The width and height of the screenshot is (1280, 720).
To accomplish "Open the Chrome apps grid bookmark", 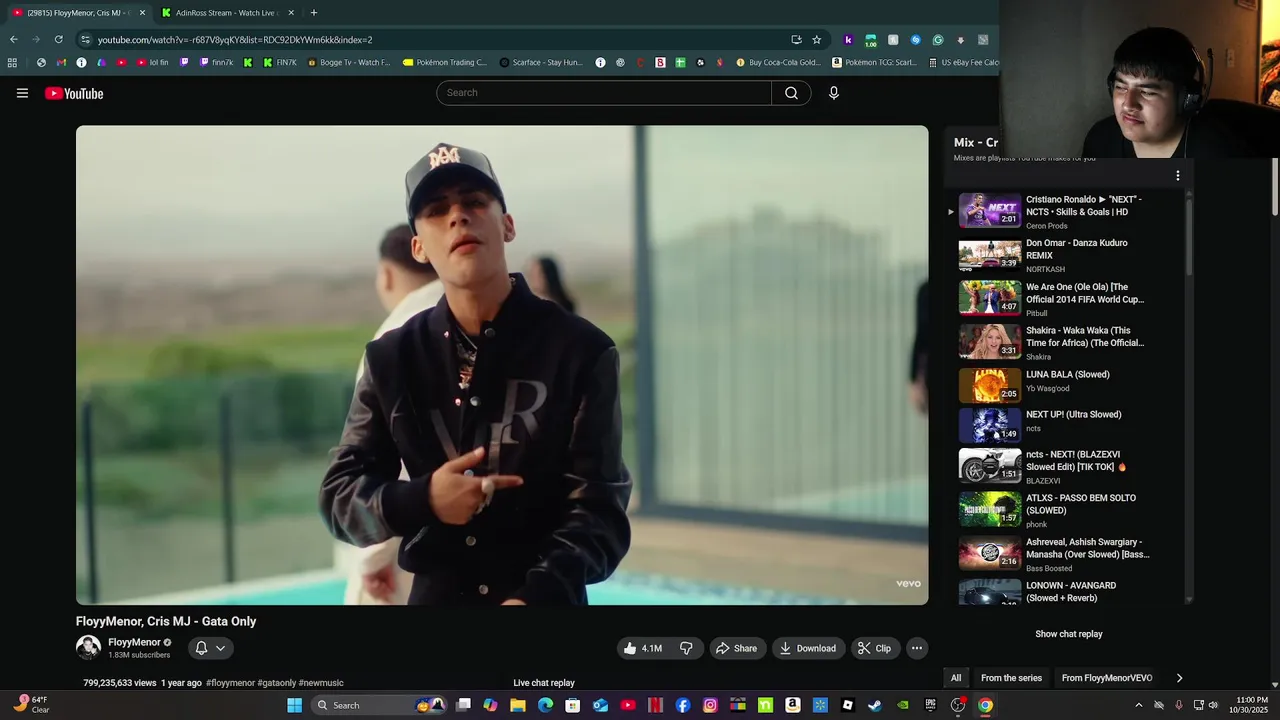I will (x=12, y=62).
